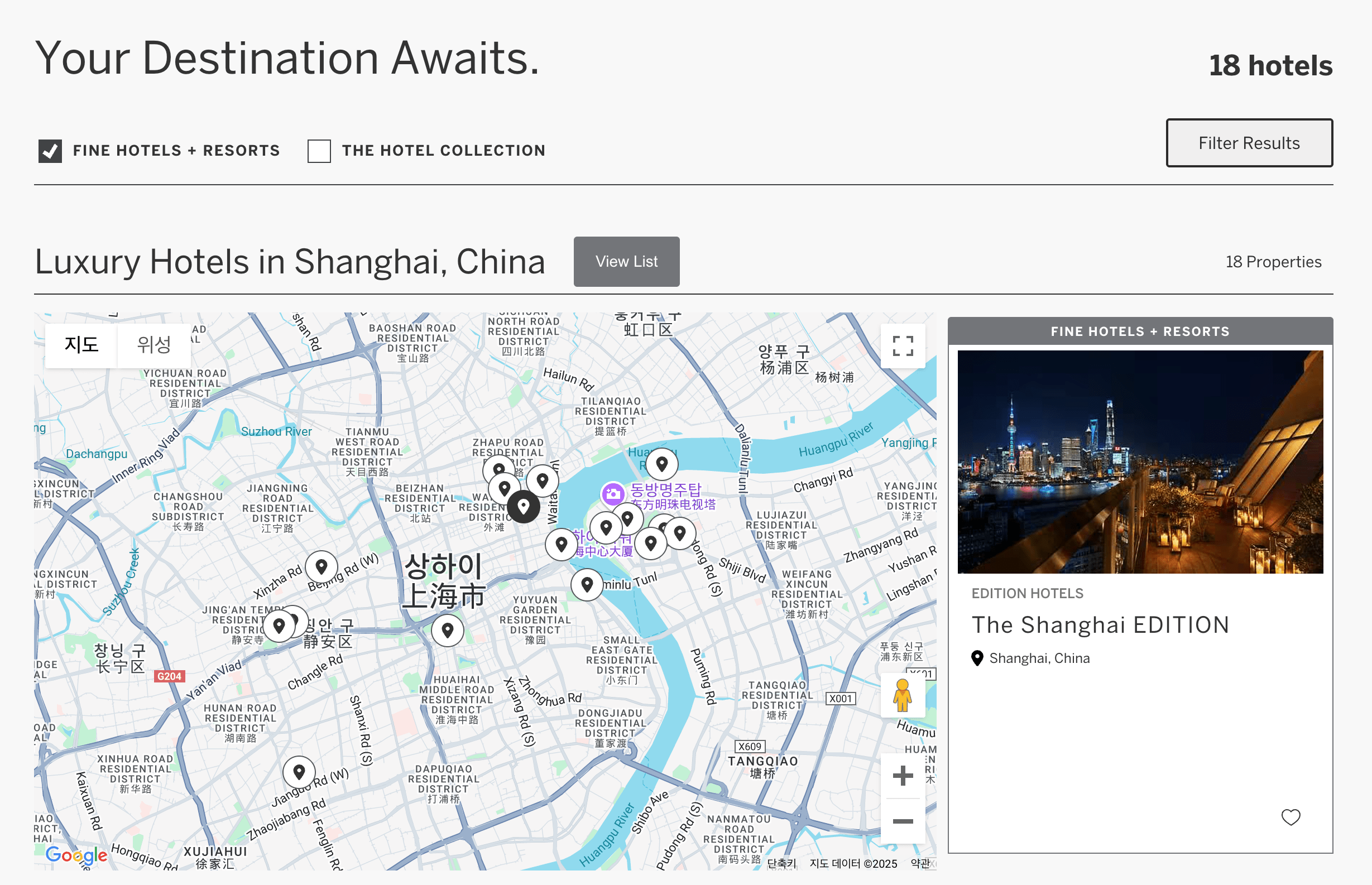Click the View List button
The height and width of the screenshot is (885, 1372).
click(x=626, y=262)
